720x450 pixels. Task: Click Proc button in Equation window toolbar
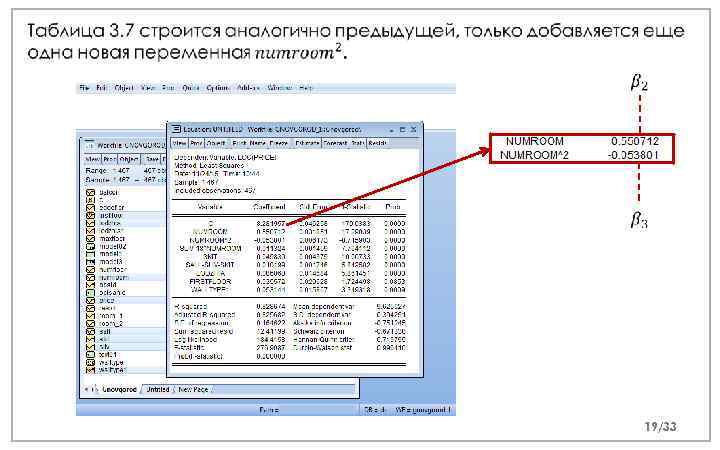click(196, 144)
